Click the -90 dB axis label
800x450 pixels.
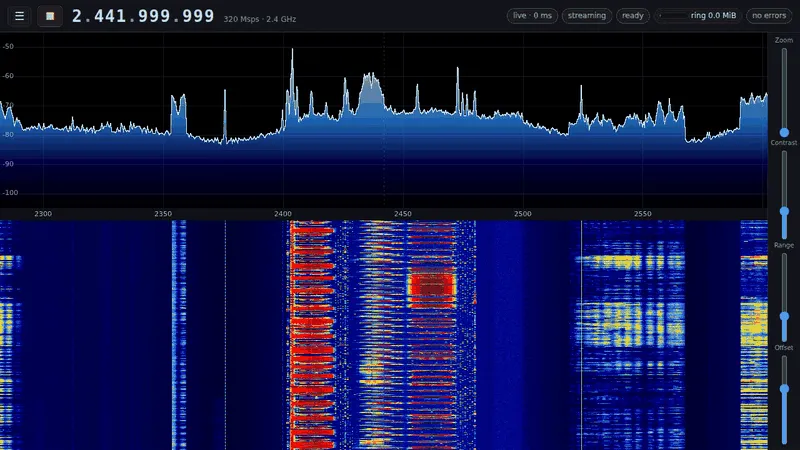[8, 164]
